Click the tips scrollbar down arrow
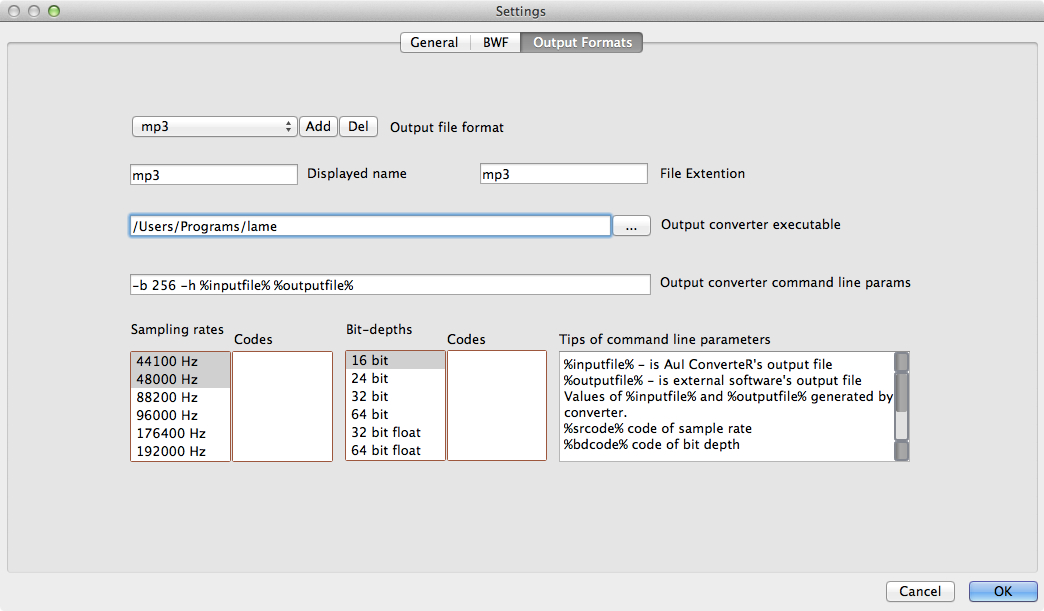Screen dimensions: 1044x611 coord(902,451)
